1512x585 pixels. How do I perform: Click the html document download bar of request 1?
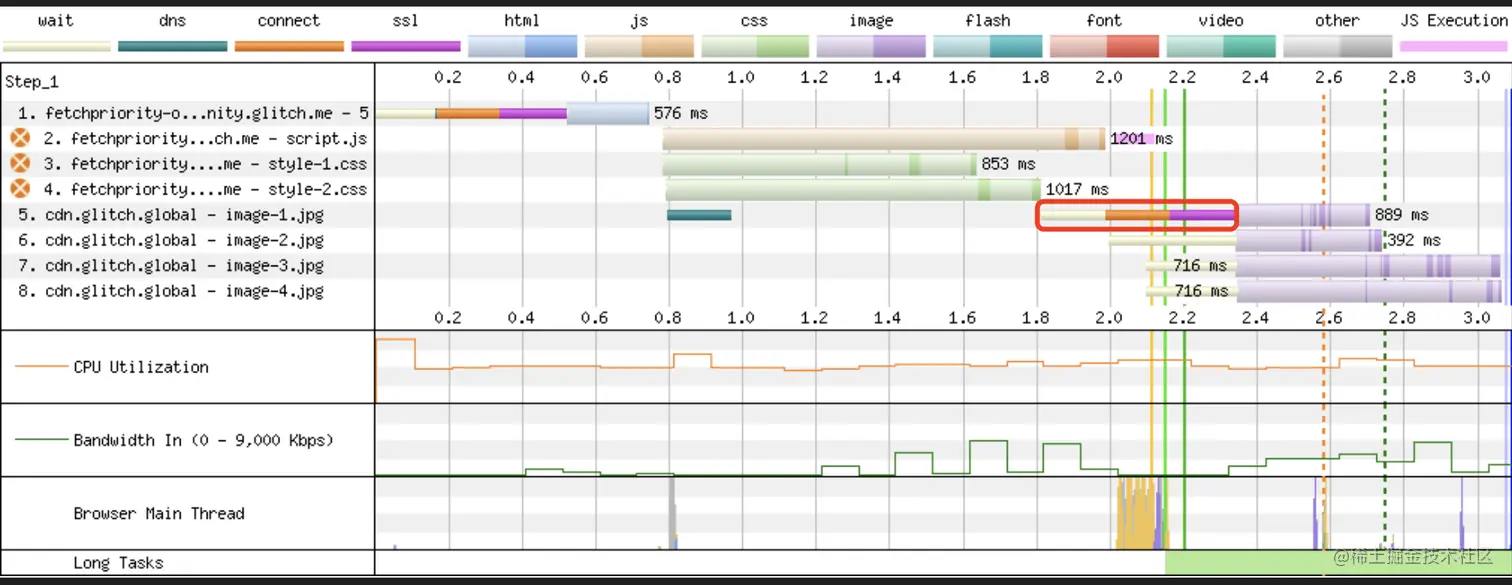point(608,113)
